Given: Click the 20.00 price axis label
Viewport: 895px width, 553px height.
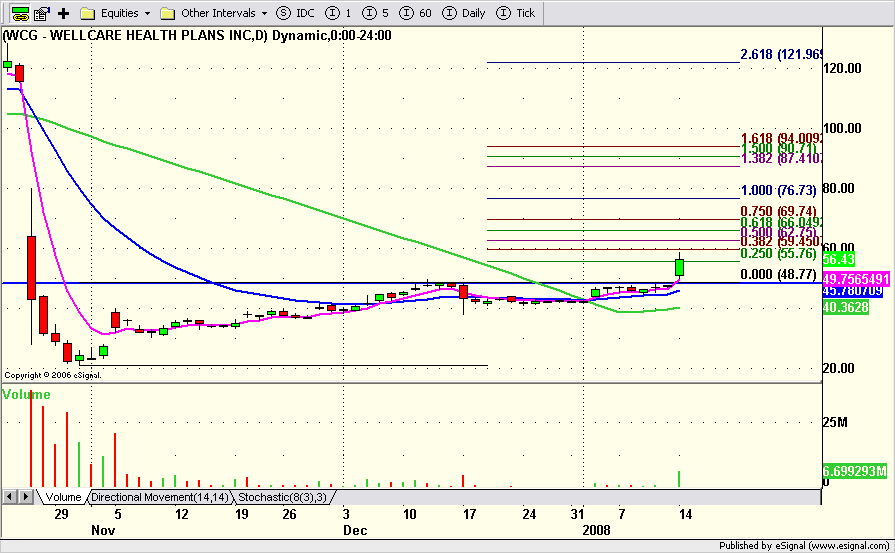Looking at the screenshot, I should coord(838,368).
